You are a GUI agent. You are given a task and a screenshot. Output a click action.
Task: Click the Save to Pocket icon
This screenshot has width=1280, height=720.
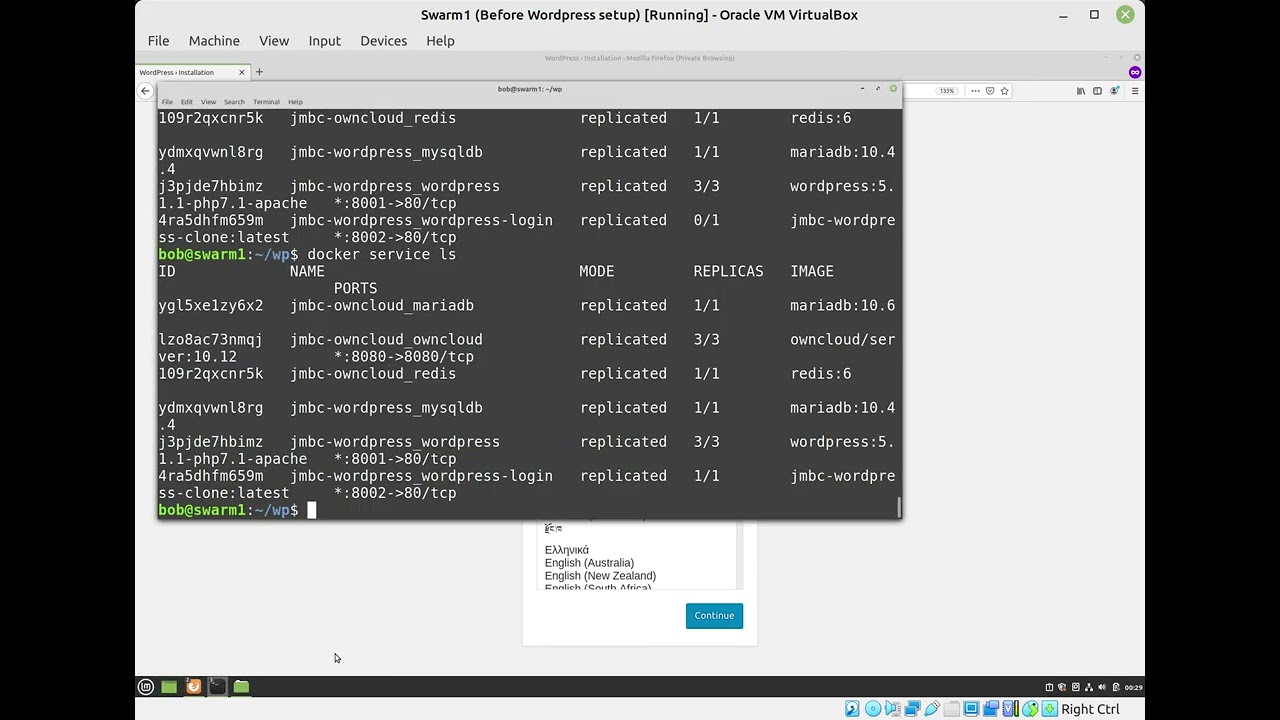tap(990, 91)
